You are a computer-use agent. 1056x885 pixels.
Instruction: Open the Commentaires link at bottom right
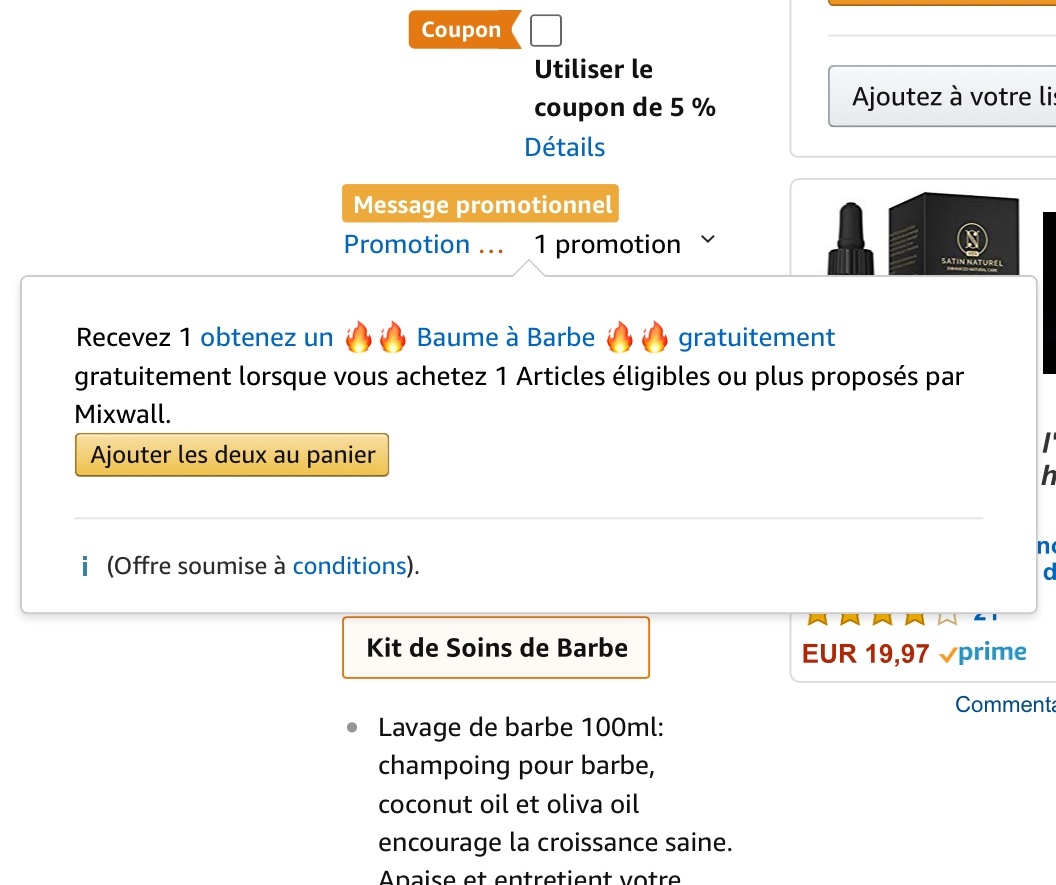(x=1004, y=704)
